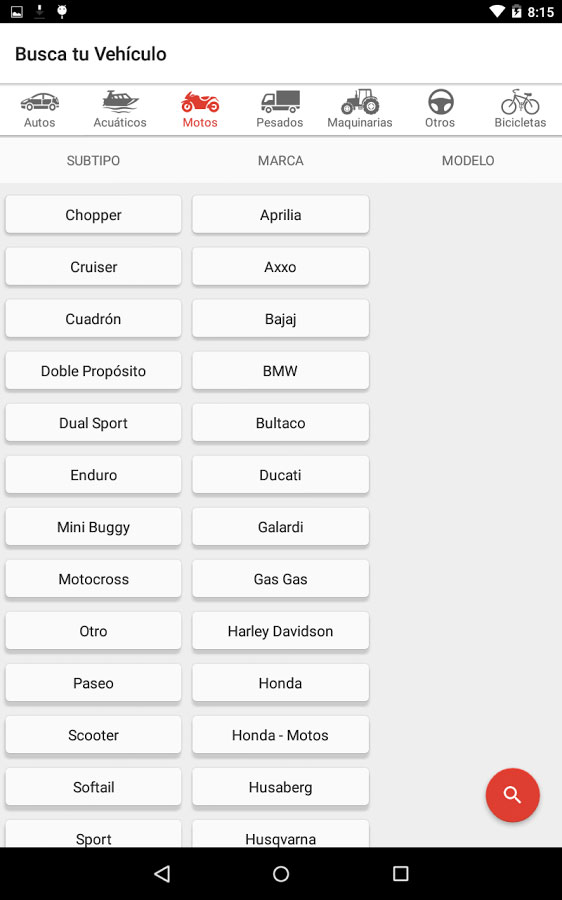This screenshot has height=900, width=562.
Task: Choose the Bicicletas bicycle category
Action: click(x=520, y=102)
